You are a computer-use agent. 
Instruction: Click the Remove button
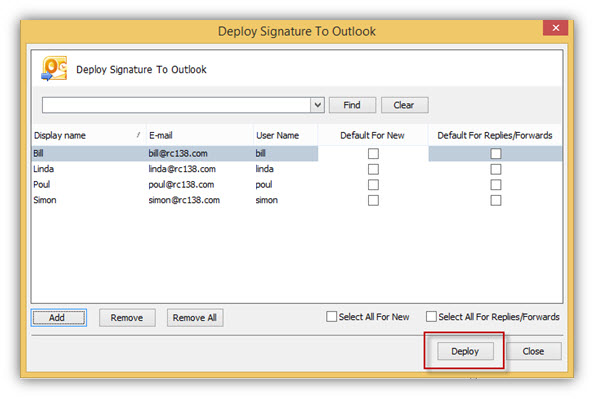[127, 318]
